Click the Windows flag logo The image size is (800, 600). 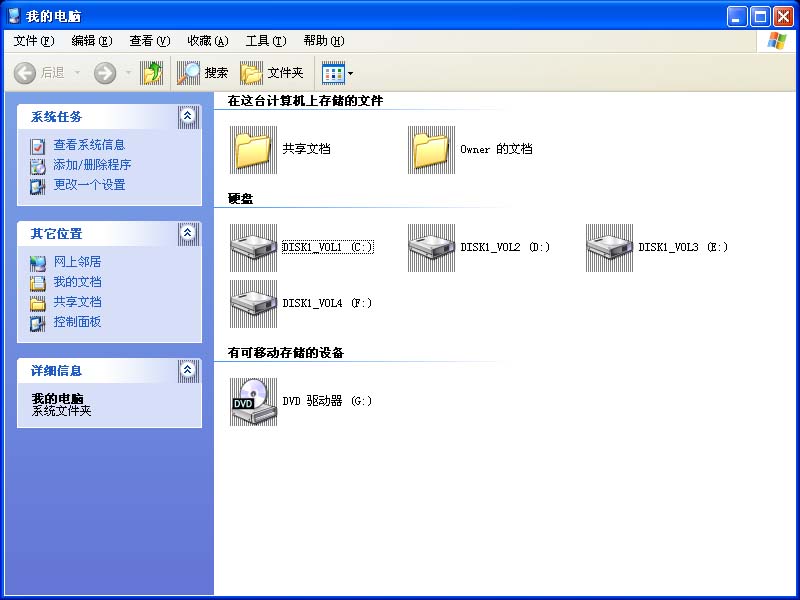pos(777,41)
